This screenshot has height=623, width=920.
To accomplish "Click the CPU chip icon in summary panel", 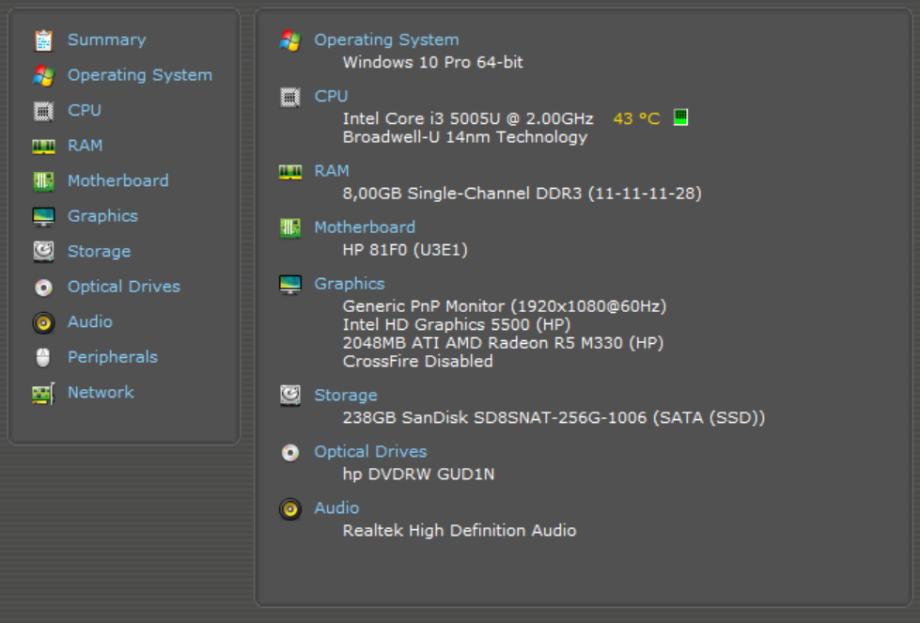I will point(290,97).
